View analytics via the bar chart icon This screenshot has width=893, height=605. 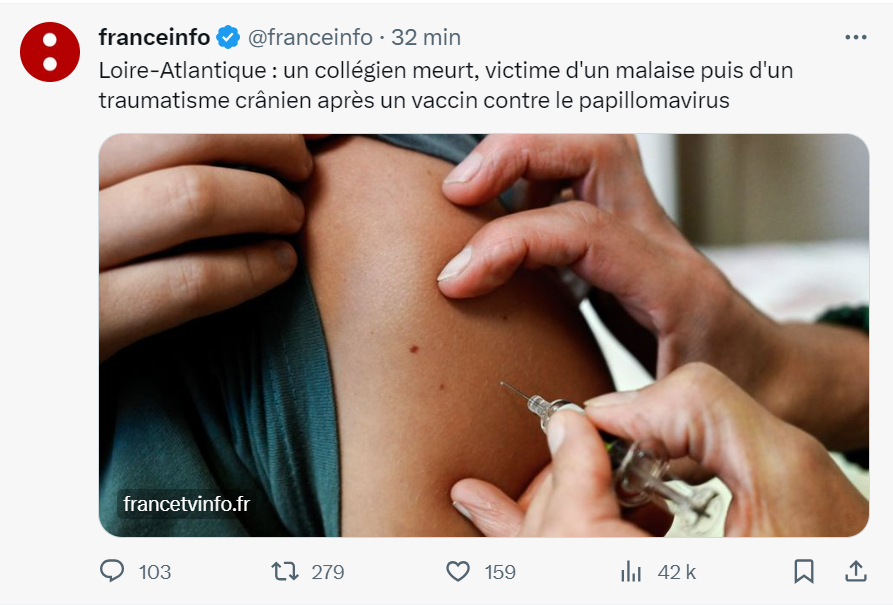pyautogui.click(x=631, y=571)
